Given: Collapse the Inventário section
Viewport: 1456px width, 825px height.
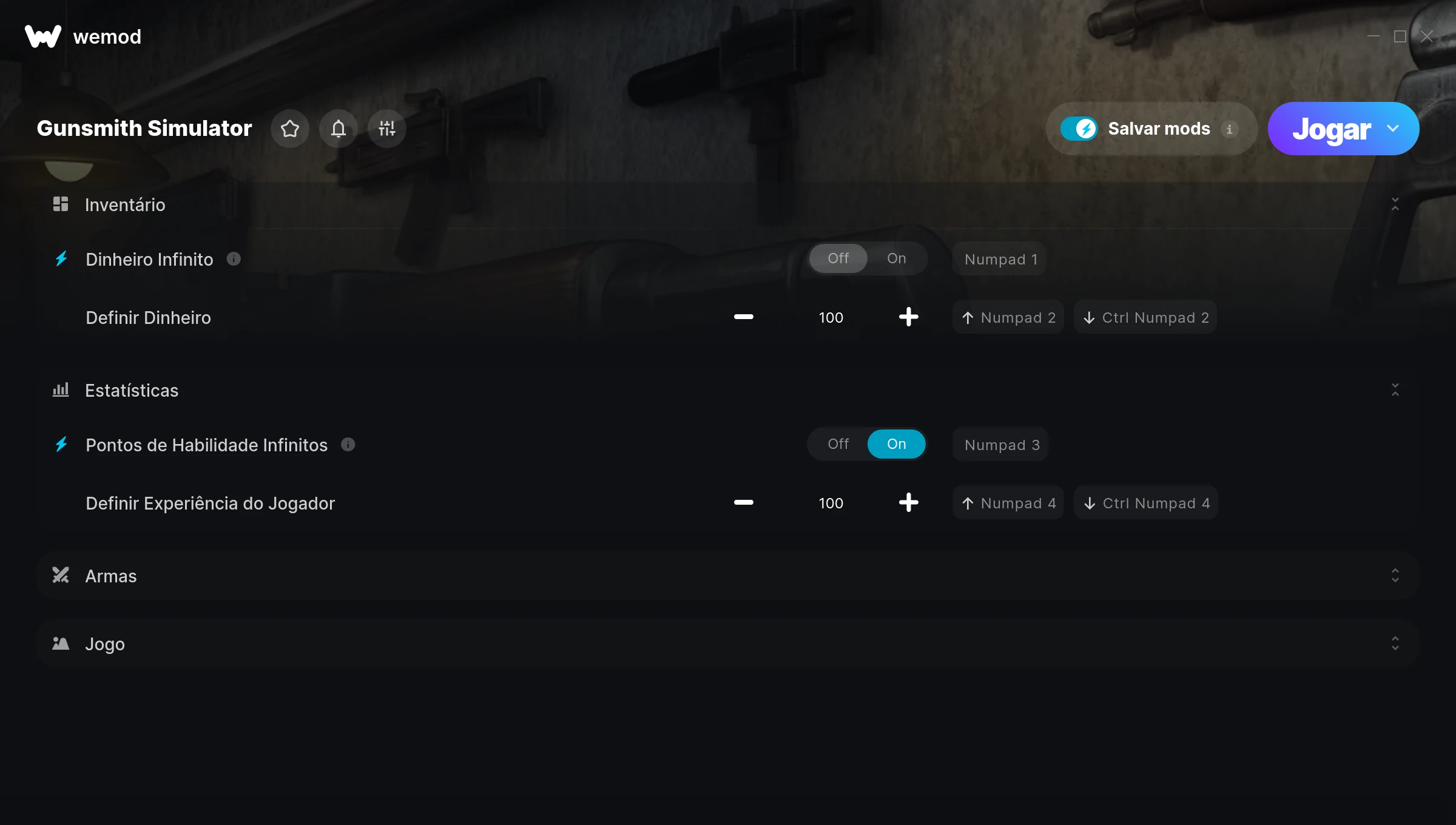Looking at the screenshot, I should 1395,204.
